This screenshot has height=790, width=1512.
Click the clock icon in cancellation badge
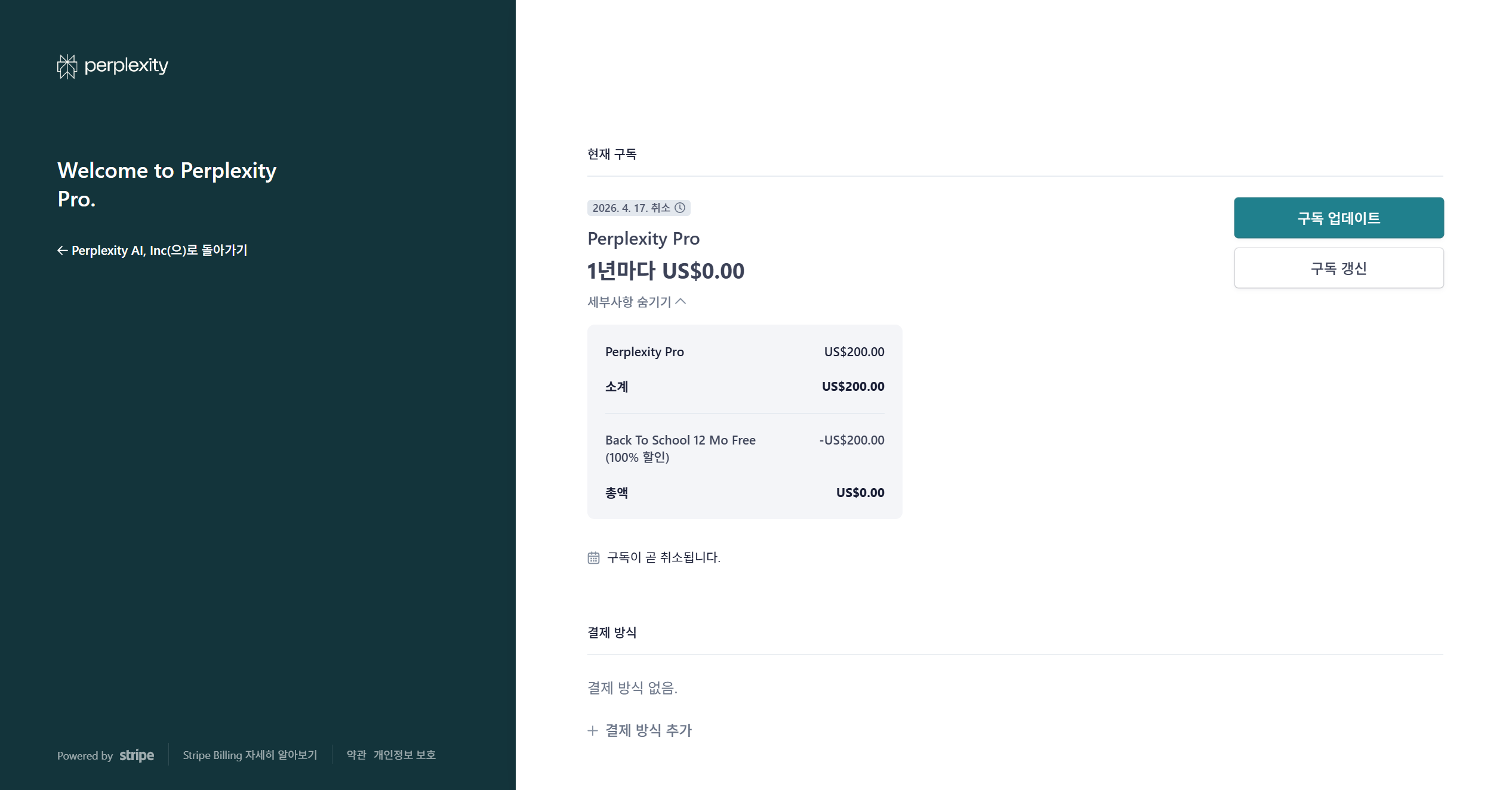[x=680, y=208]
